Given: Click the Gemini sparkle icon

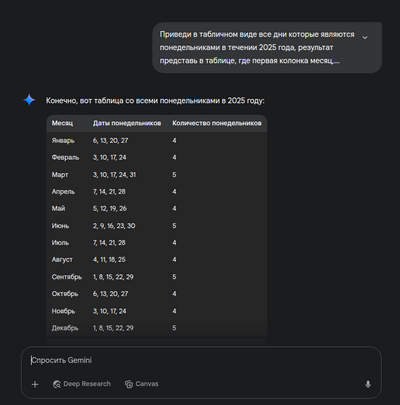Looking at the screenshot, I should 29,100.
